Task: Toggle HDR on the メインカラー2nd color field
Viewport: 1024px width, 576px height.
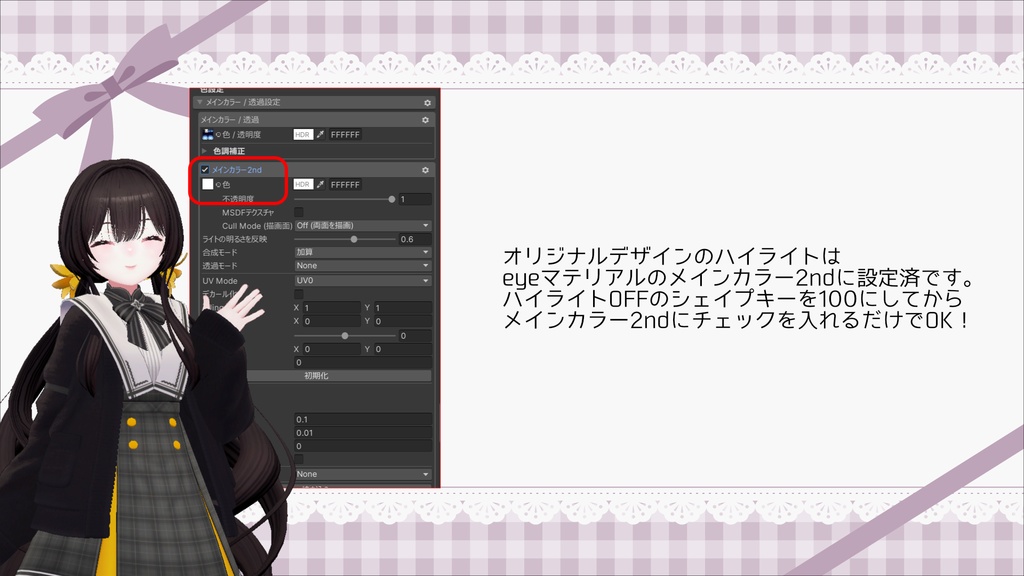Action: [304, 184]
